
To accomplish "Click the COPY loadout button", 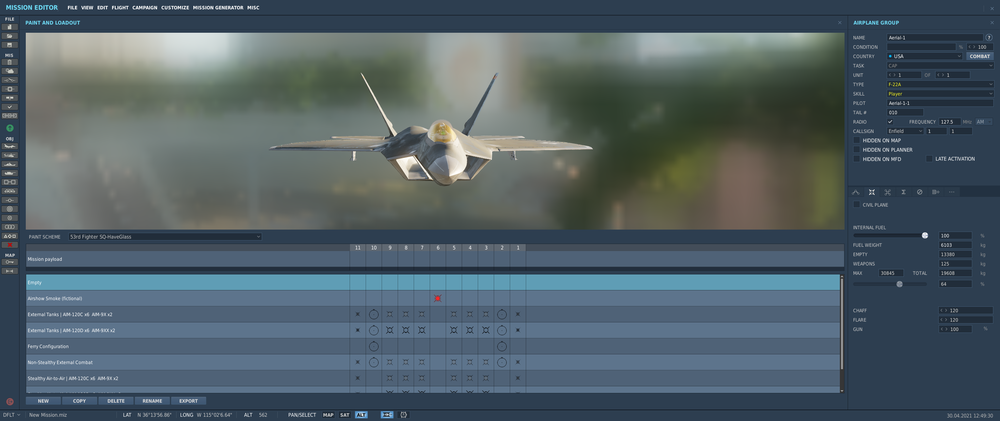I will tap(80, 401).
